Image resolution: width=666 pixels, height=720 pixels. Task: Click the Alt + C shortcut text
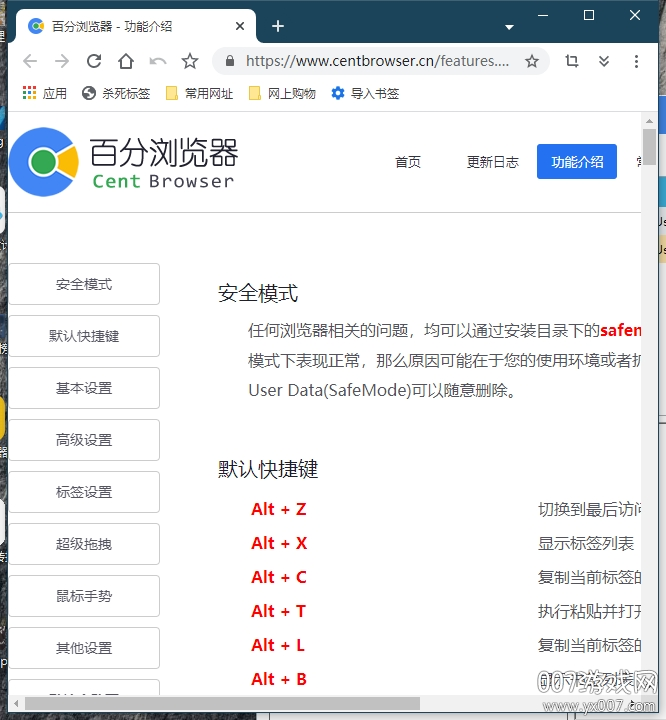(279, 577)
